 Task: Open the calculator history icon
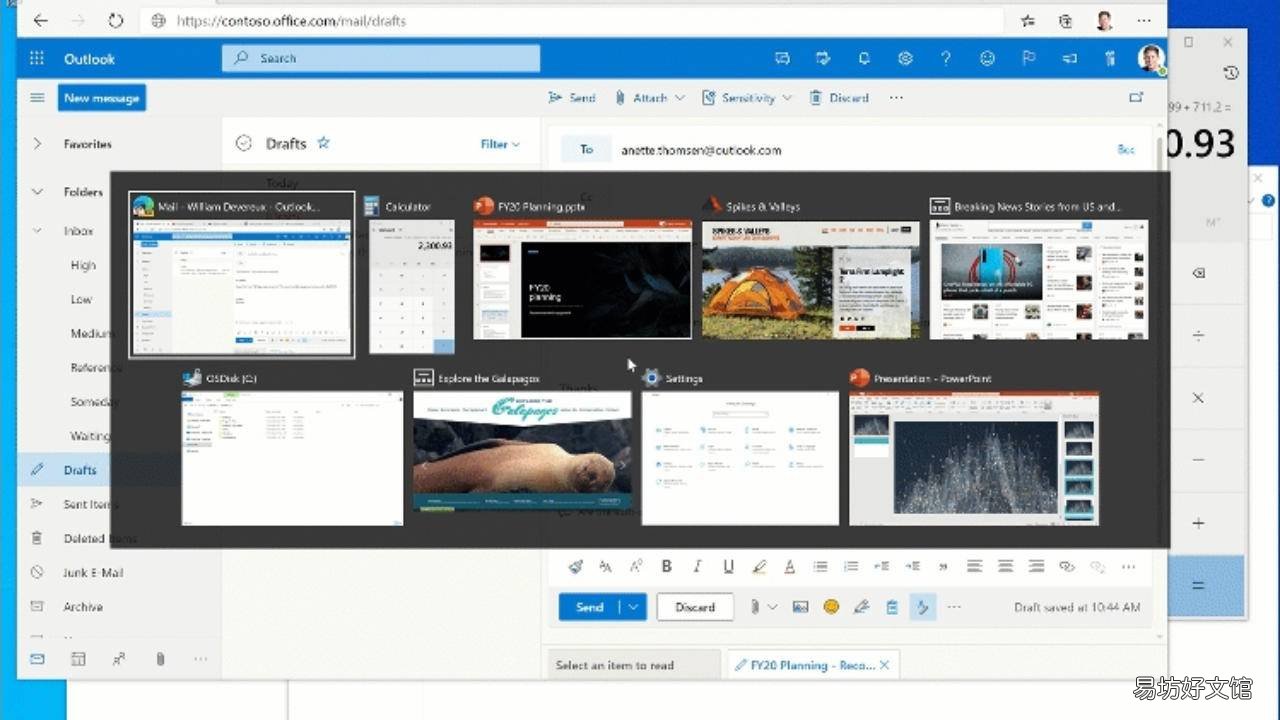pyautogui.click(x=1231, y=73)
